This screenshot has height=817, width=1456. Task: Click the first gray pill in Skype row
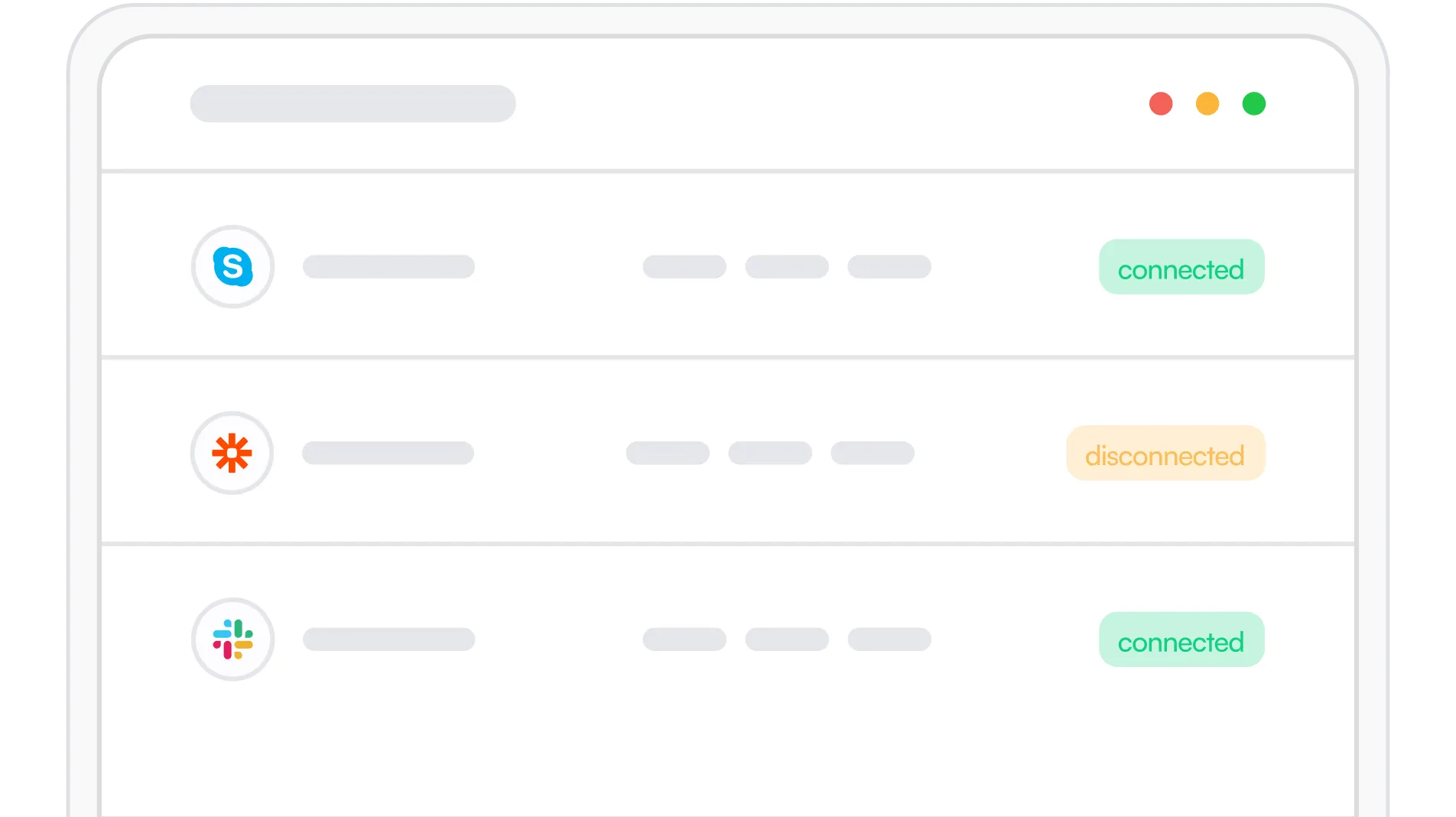click(684, 267)
